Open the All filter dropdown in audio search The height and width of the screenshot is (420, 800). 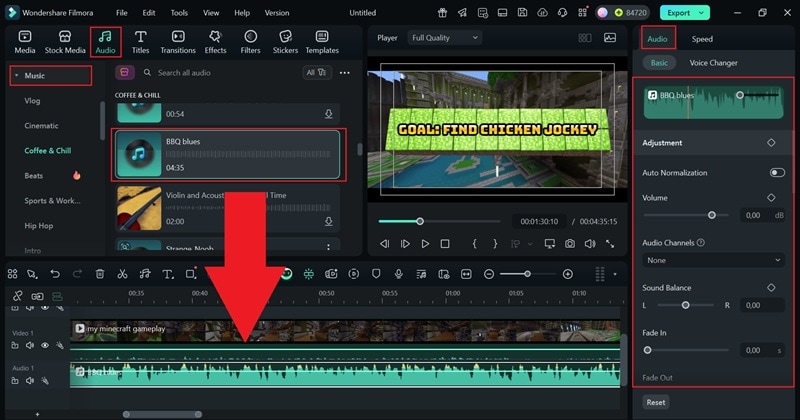pyautogui.click(x=316, y=72)
